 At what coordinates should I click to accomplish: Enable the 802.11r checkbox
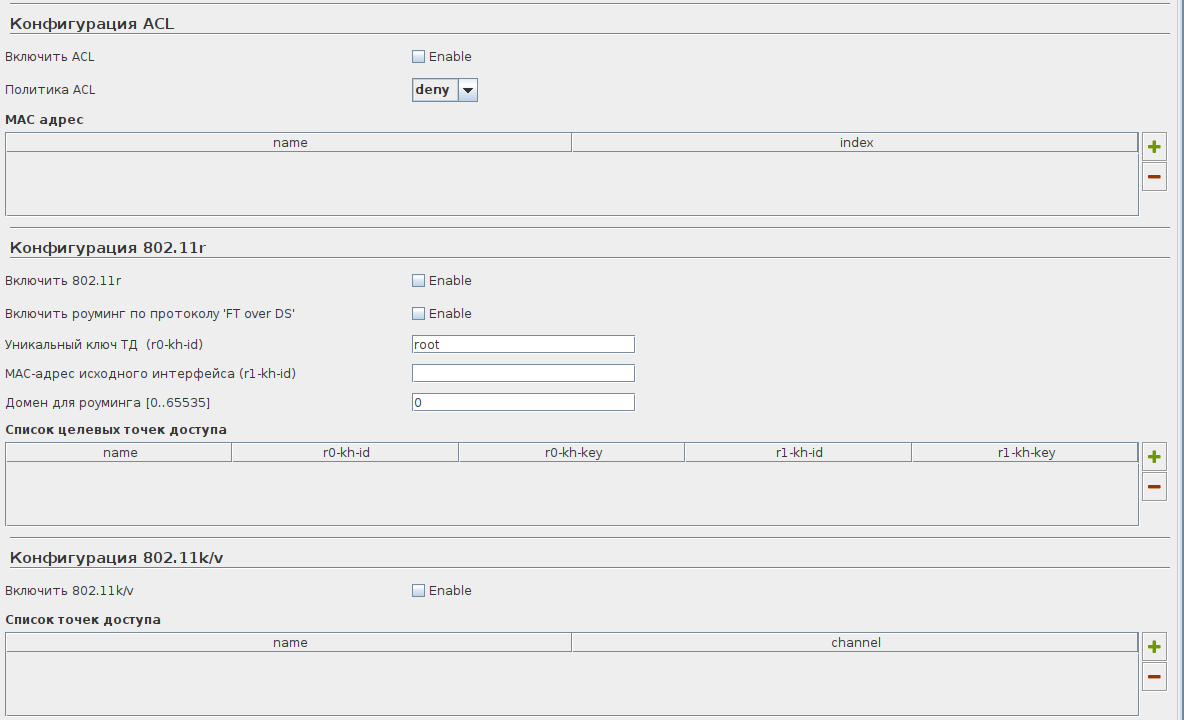(x=419, y=281)
